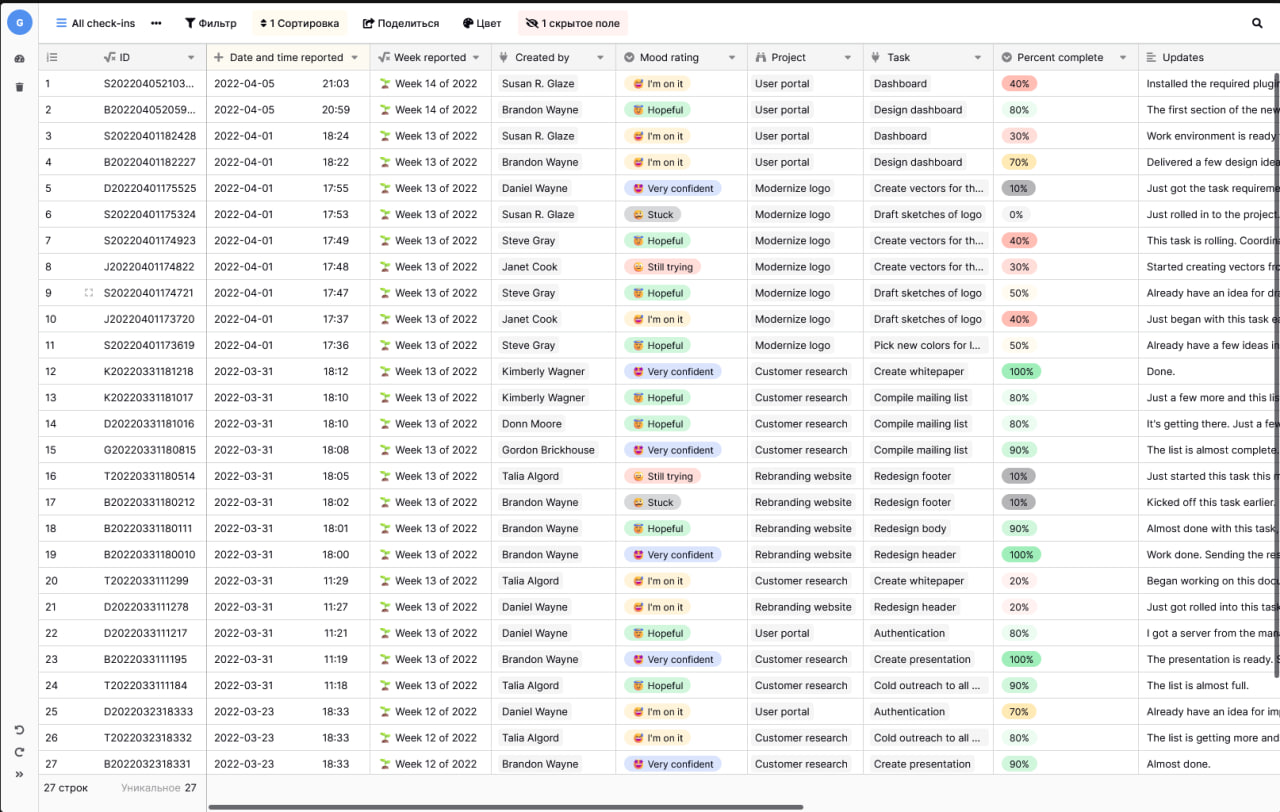This screenshot has height=812, width=1280.
Task: Open the ID column dropdown arrow
Action: tap(191, 58)
